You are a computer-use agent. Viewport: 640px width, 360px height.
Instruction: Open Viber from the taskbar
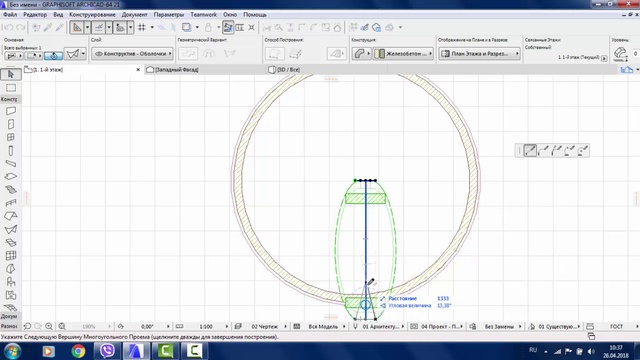[107, 351]
